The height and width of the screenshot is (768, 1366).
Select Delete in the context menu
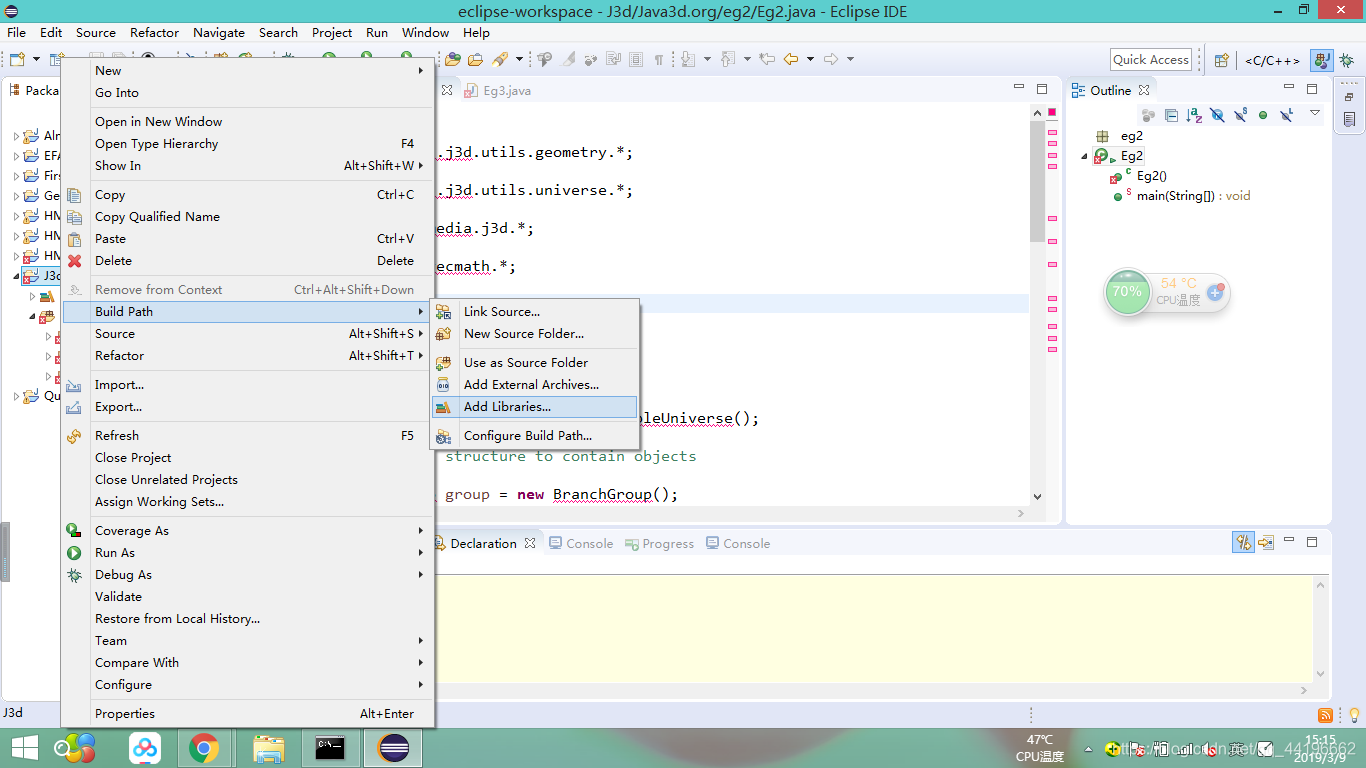point(248,261)
